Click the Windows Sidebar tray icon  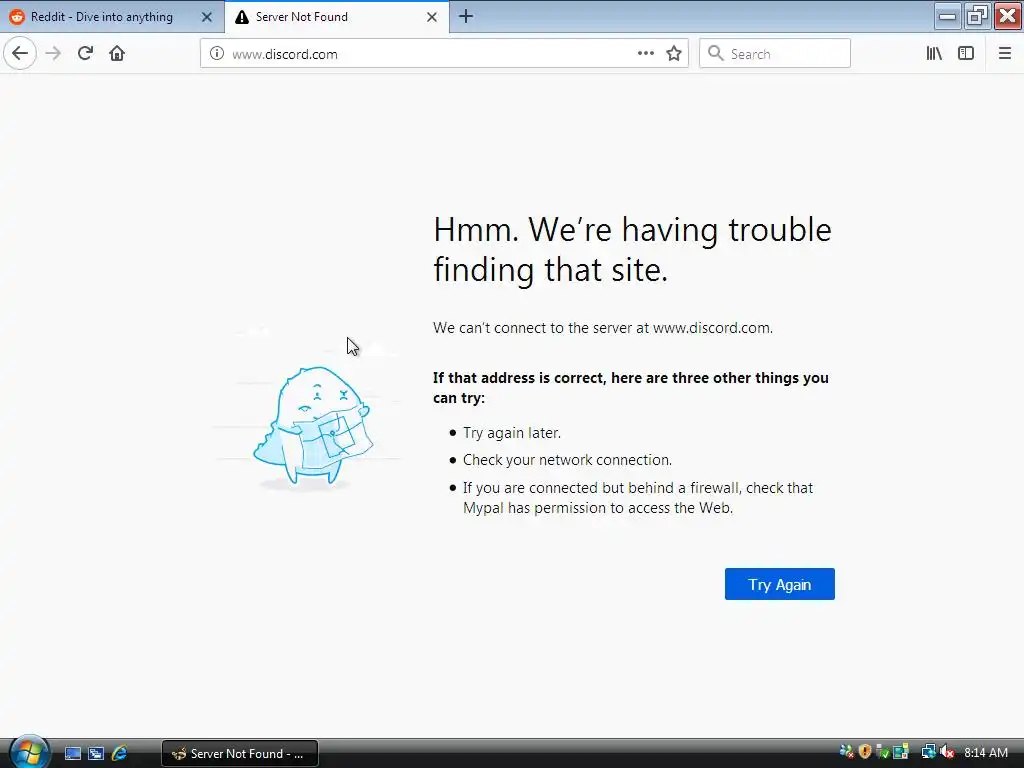pyautogui.click(x=901, y=752)
